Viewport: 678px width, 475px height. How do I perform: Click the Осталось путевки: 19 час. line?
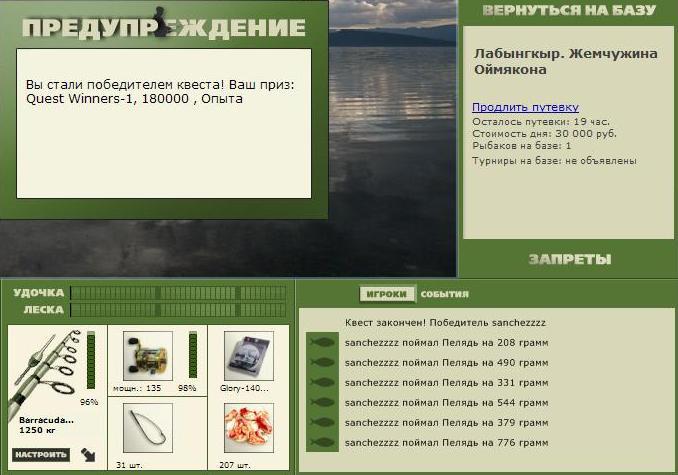tap(540, 121)
